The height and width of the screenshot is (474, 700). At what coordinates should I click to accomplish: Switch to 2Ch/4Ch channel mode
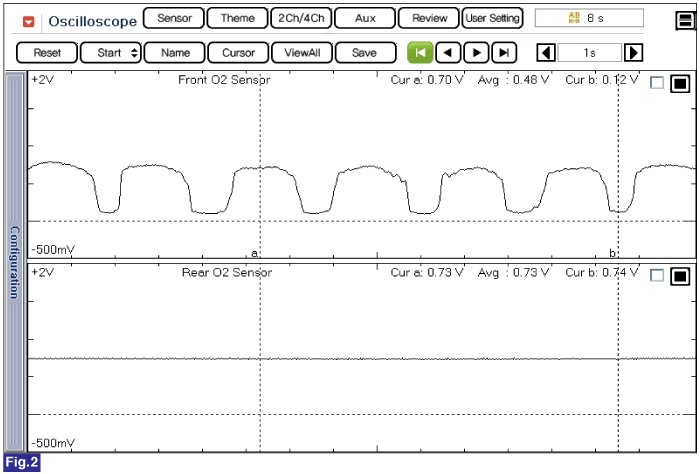(x=301, y=18)
